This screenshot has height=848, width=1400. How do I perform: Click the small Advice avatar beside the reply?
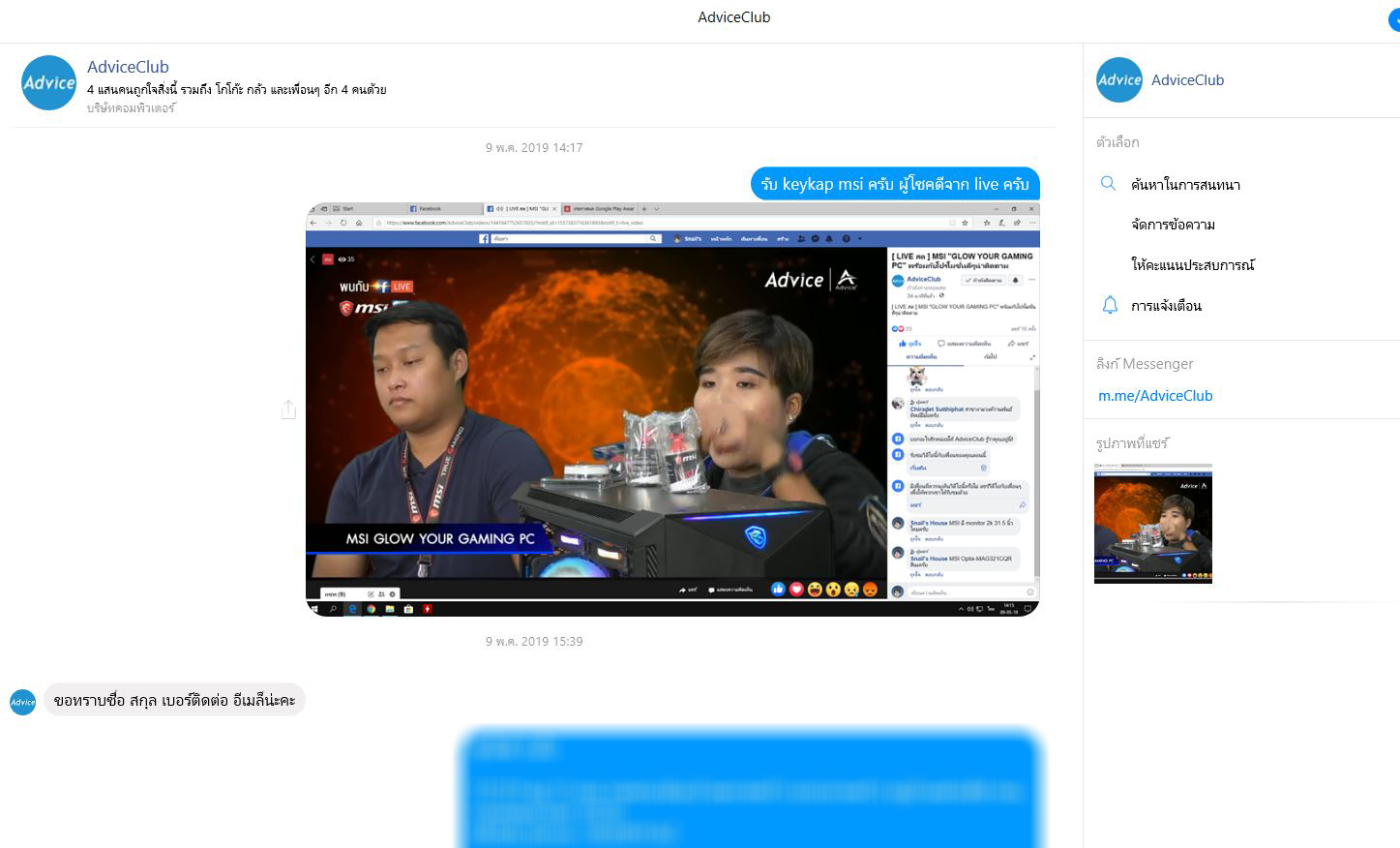point(23,702)
